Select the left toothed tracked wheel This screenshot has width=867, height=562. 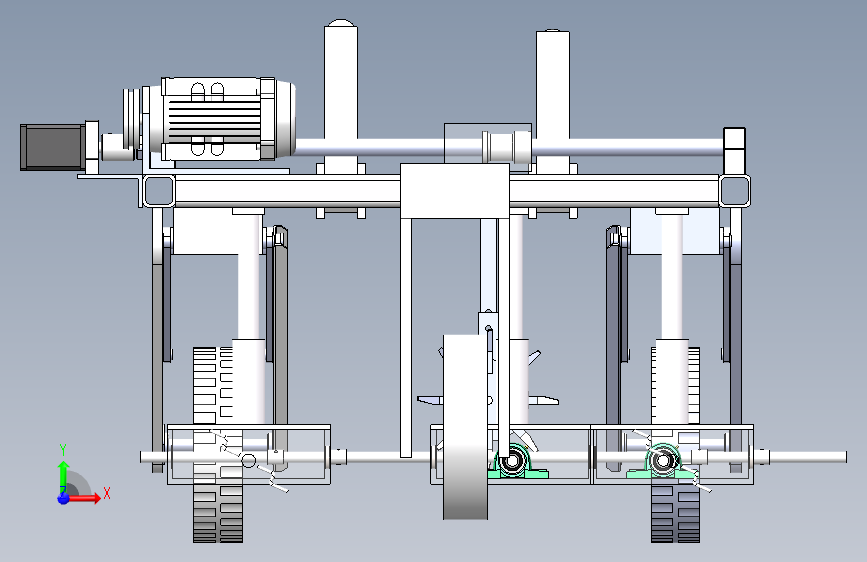pyautogui.click(x=217, y=445)
